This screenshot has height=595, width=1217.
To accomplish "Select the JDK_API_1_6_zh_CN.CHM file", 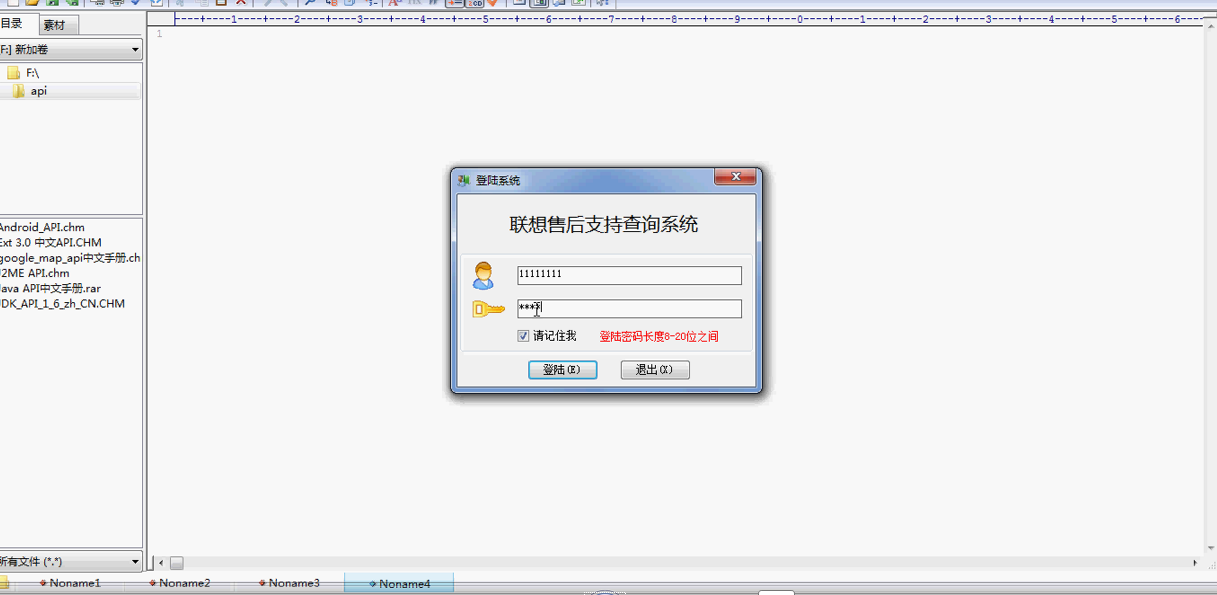I will tap(62, 304).
